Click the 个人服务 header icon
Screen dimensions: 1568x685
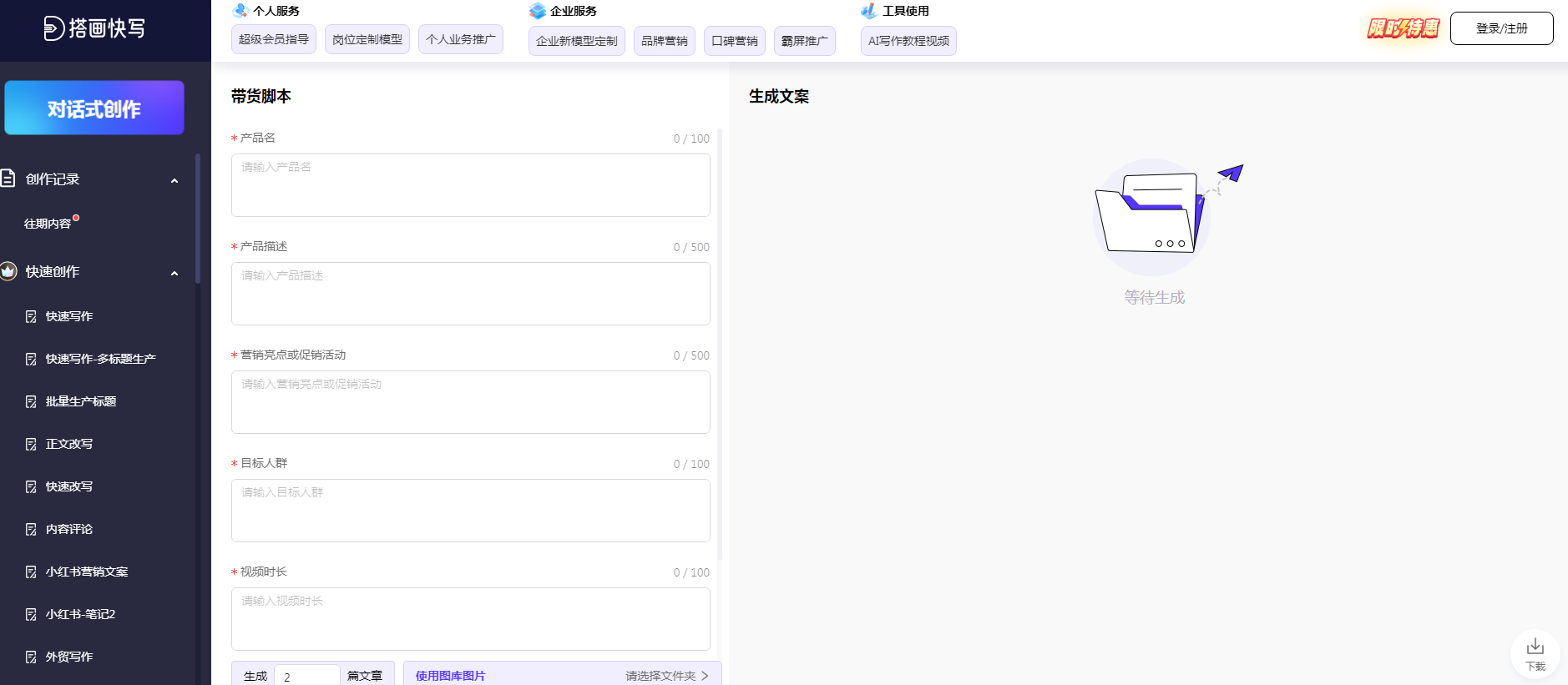point(240,11)
